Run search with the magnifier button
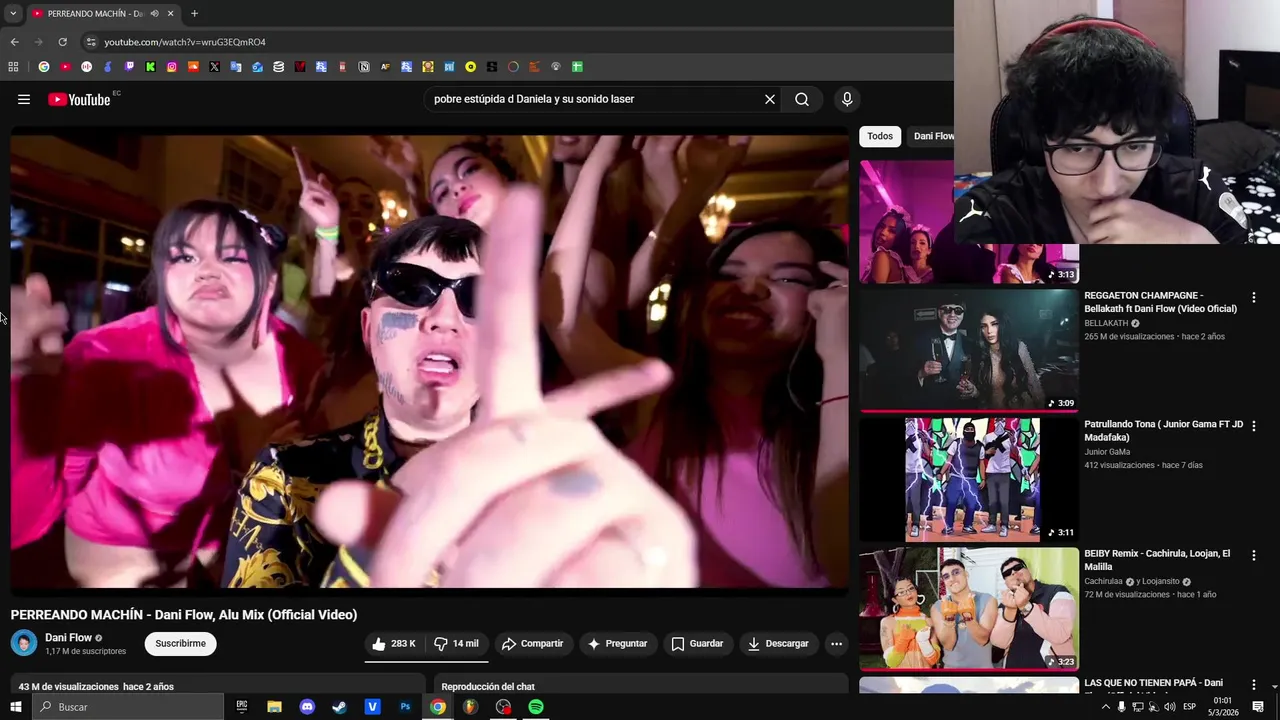This screenshot has height=720, width=1280. 802,99
